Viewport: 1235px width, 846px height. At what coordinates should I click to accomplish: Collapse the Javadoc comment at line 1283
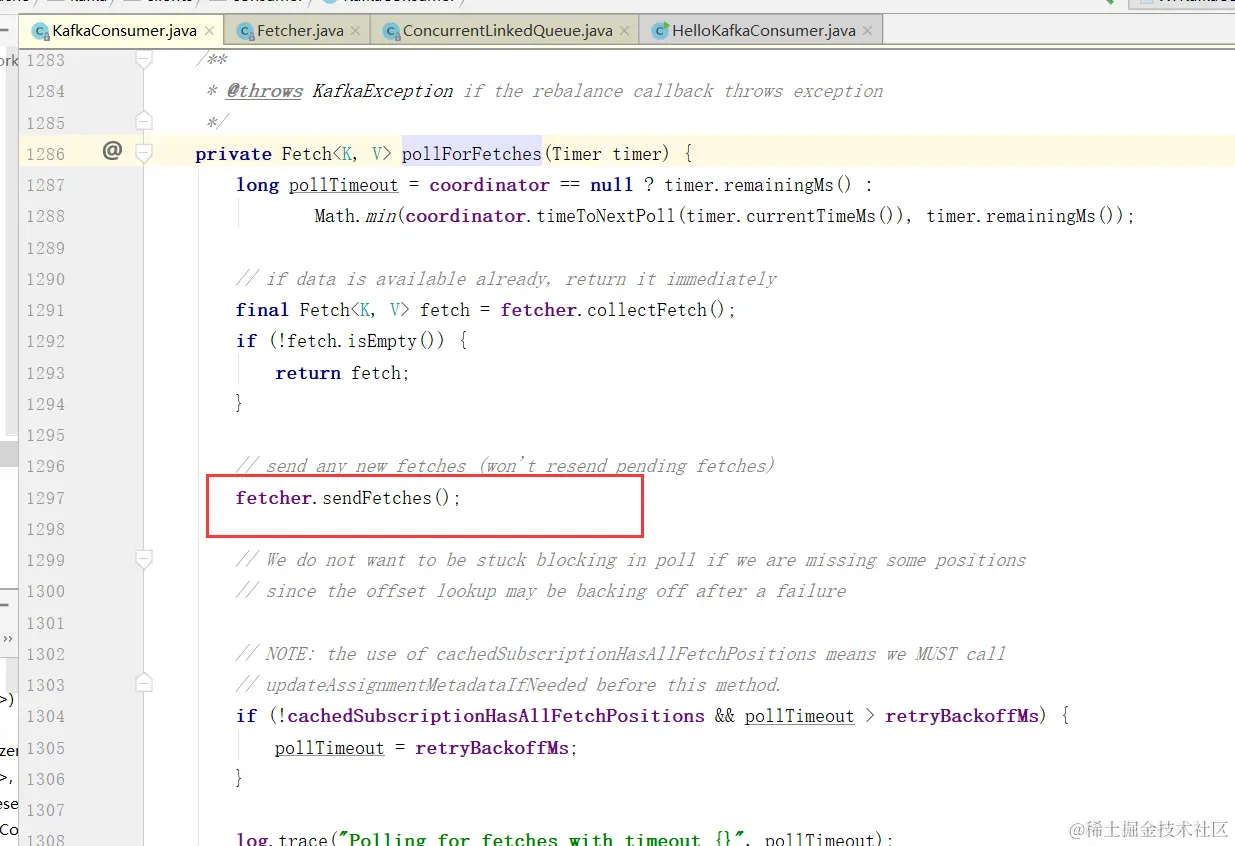tap(144, 60)
